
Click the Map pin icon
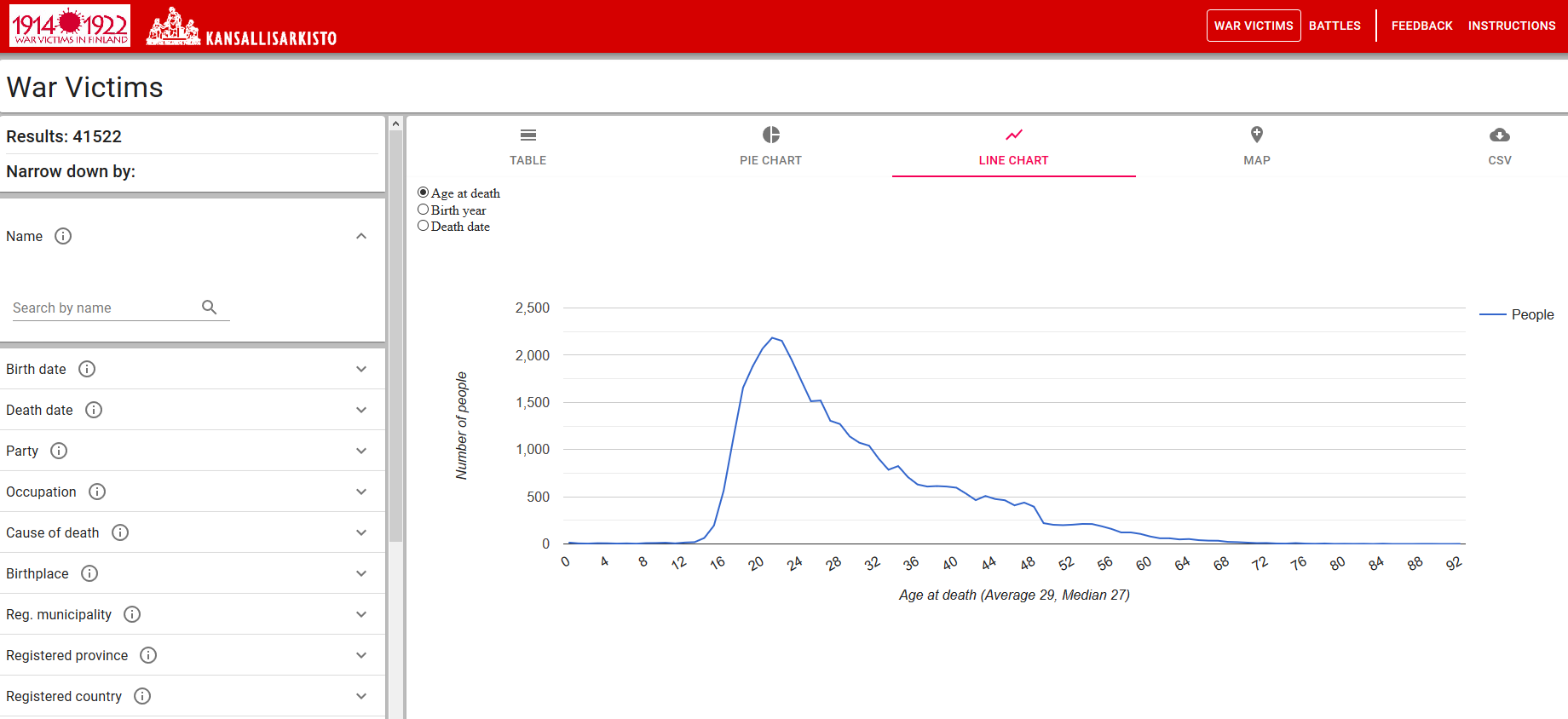pos(1256,135)
